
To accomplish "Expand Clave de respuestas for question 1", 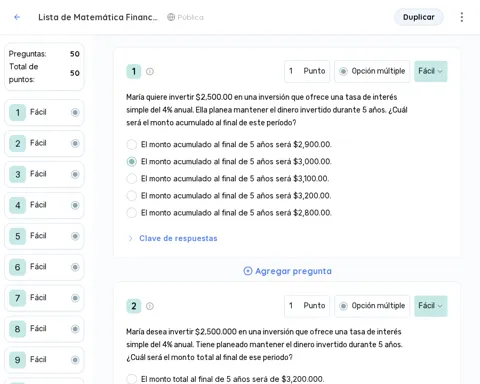I will pyautogui.click(x=173, y=238).
